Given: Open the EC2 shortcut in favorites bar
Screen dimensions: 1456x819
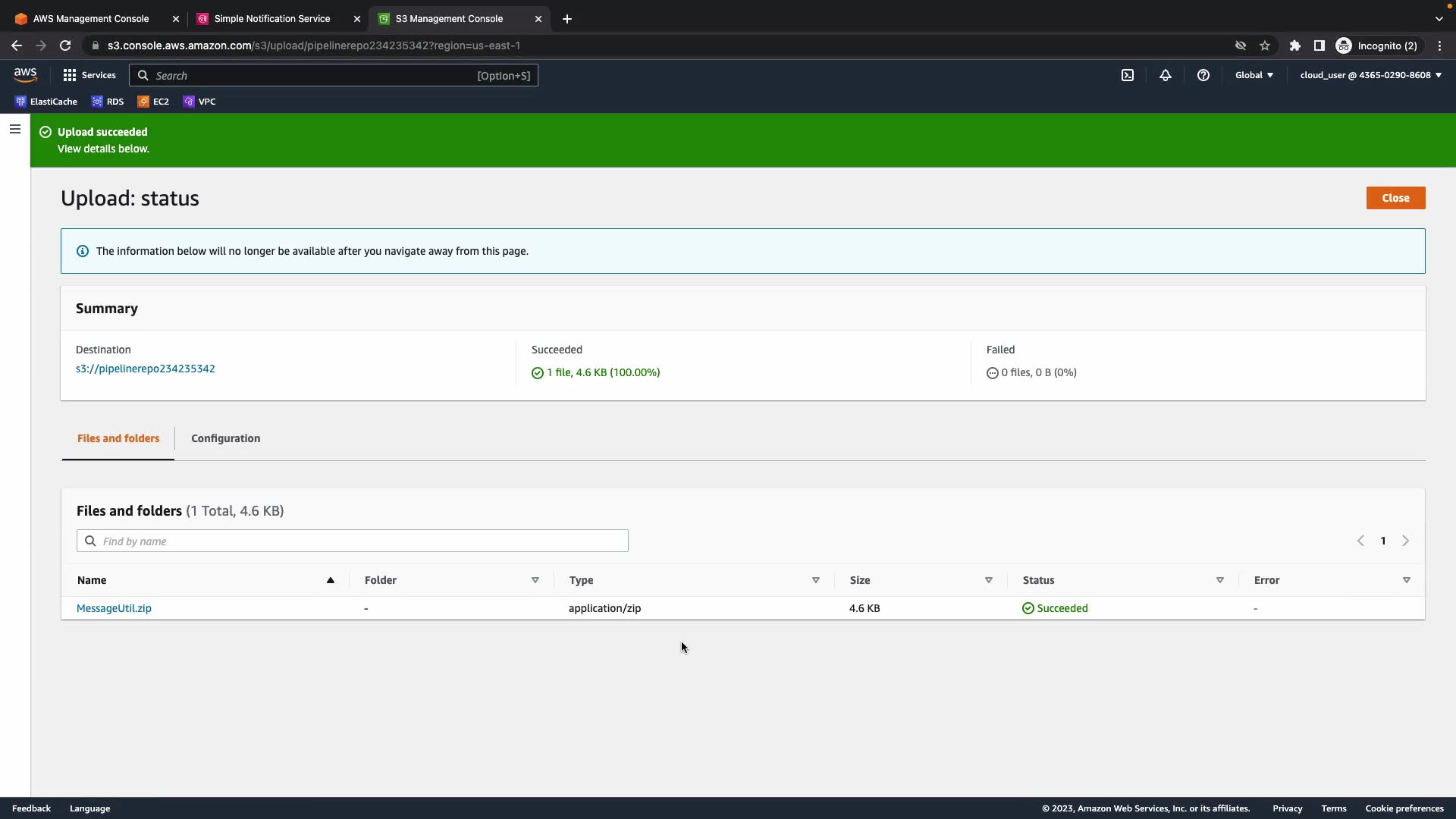Looking at the screenshot, I should [153, 102].
